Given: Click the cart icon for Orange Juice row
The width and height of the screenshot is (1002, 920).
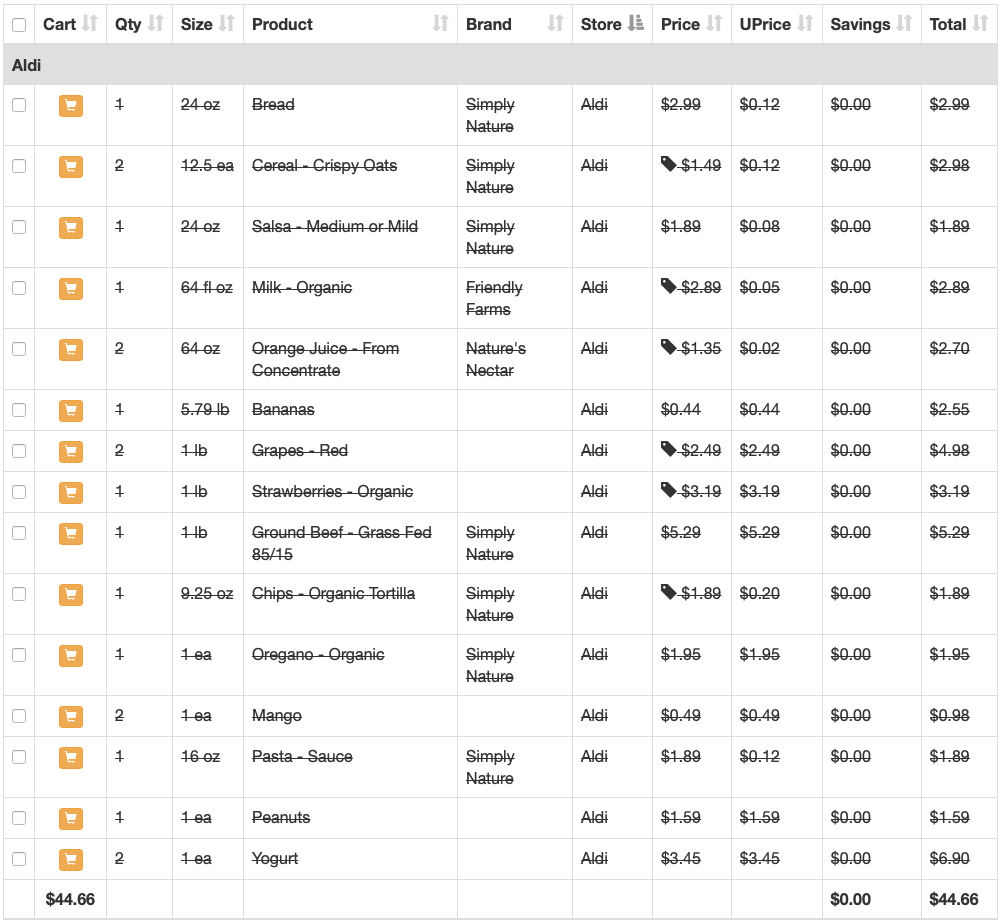Looking at the screenshot, I should tap(71, 349).
